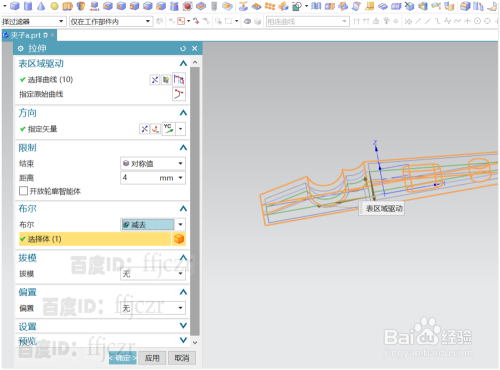The height and width of the screenshot is (370, 500).
Task: Click the 指定原始曲线 label
Action: pyautogui.click(x=41, y=94)
